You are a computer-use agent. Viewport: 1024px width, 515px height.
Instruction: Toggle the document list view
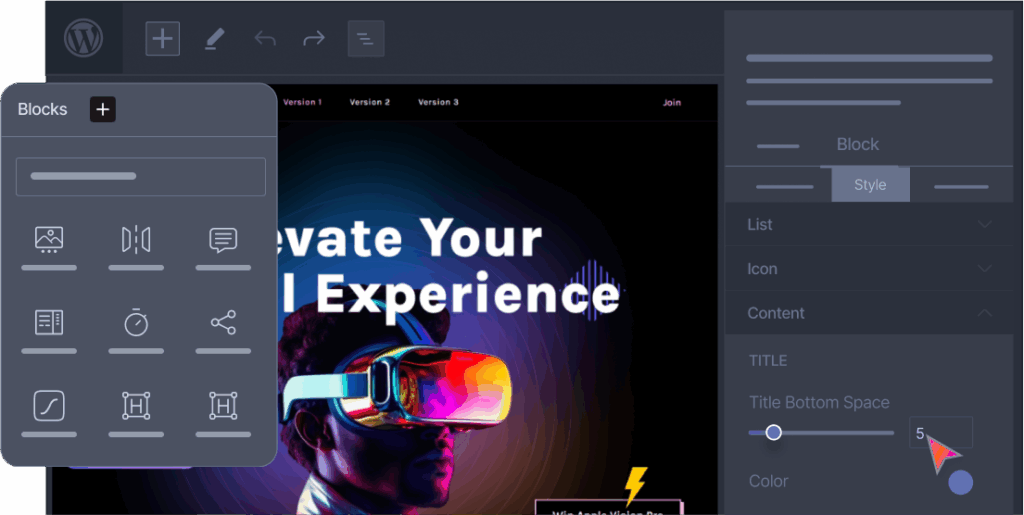(x=366, y=39)
